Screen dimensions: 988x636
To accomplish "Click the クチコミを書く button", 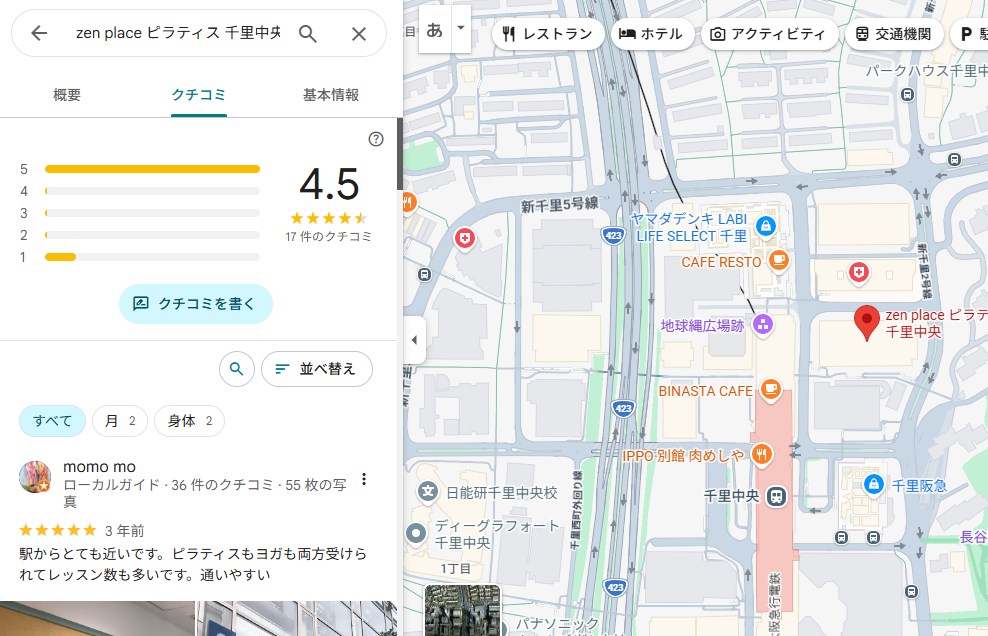I will point(196,303).
